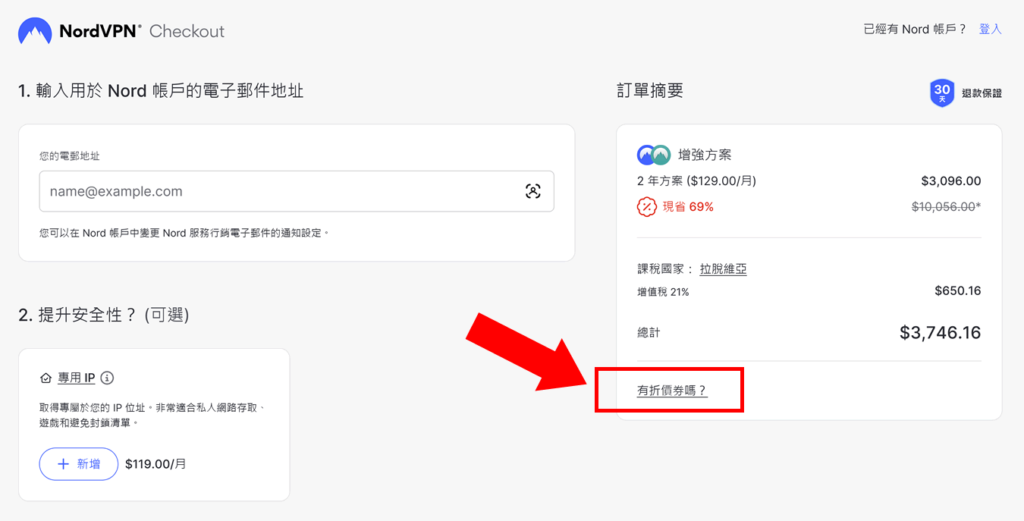Click the 30-day money-back shield badge
The width and height of the screenshot is (1024, 521).
point(942,93)
